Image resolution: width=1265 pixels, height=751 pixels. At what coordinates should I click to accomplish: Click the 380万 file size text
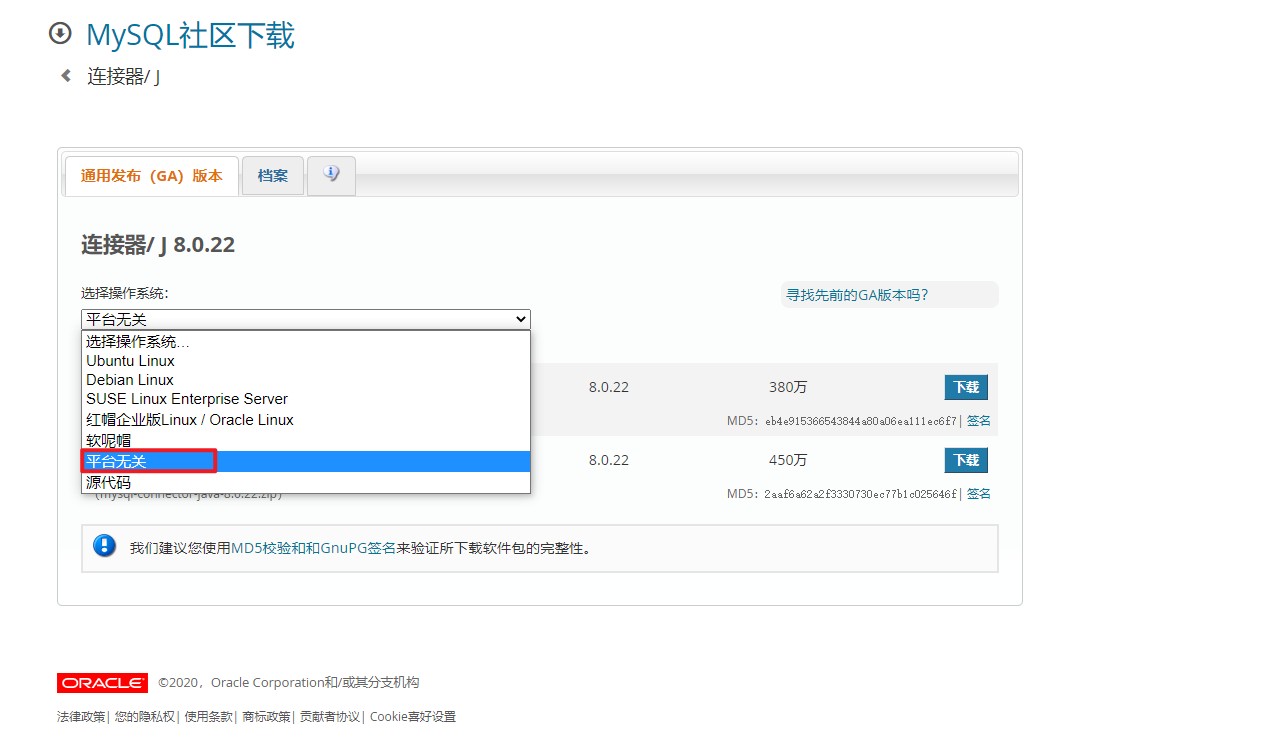788,387
